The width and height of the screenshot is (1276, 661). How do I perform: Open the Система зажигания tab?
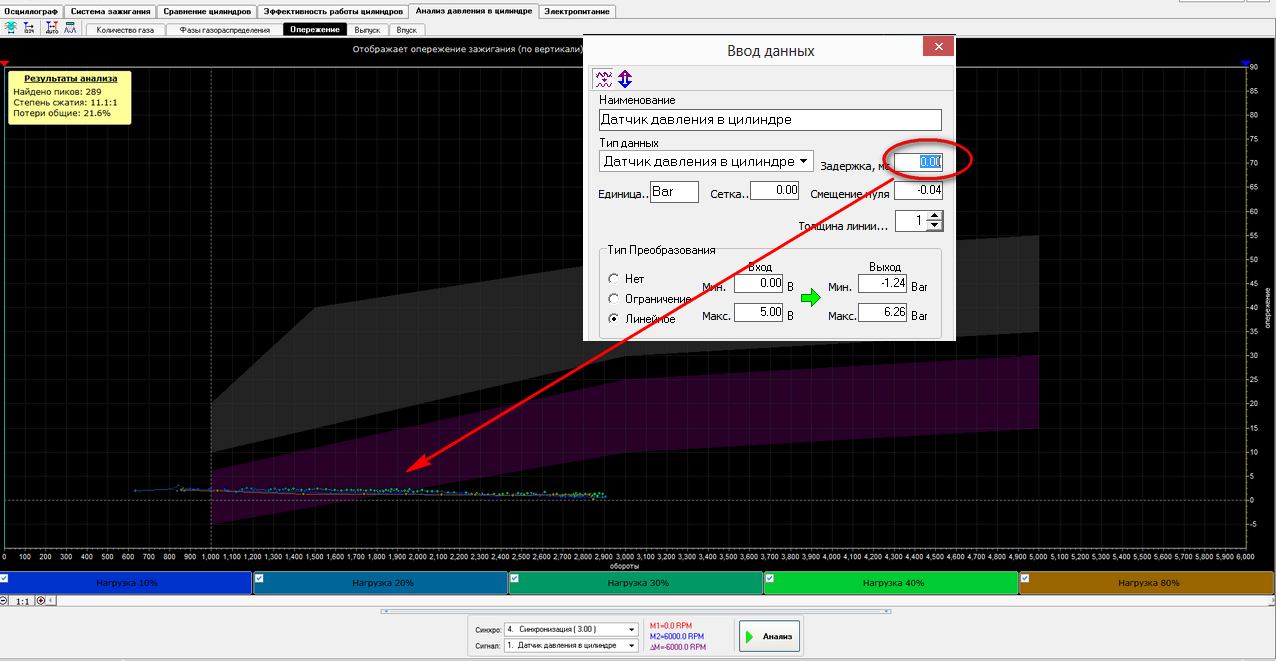click(x=111, y=11)
